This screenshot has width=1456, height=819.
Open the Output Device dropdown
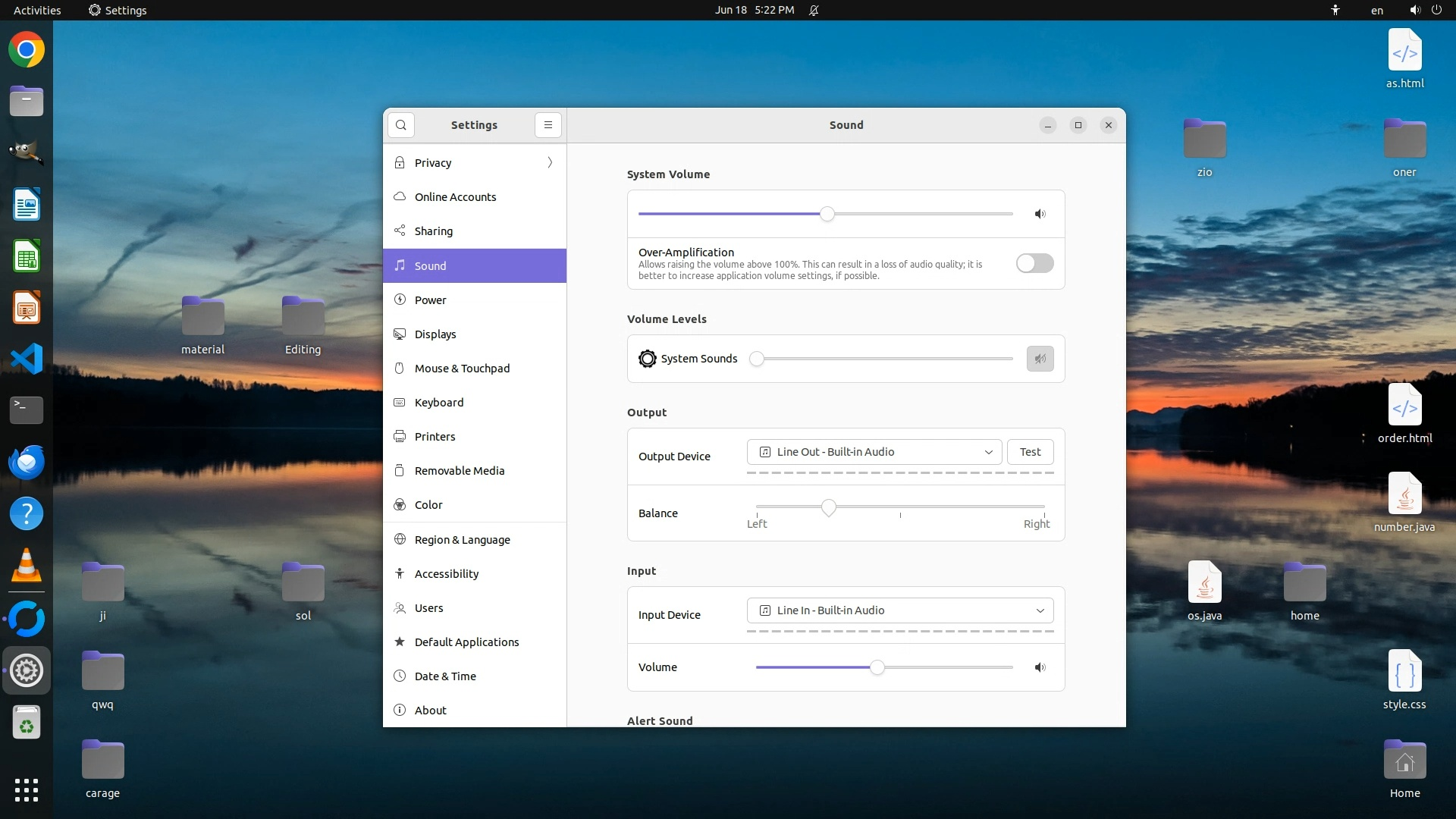(x=874, y=452)
